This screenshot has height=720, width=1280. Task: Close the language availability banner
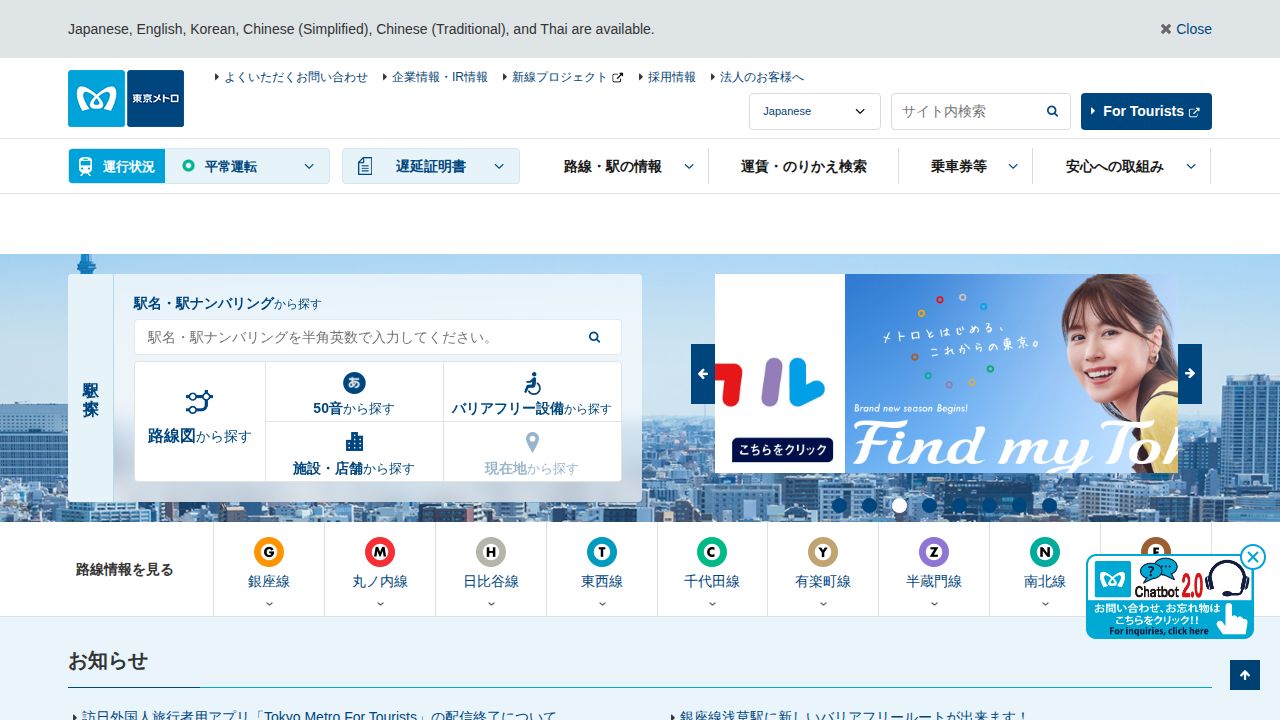click(x=1186, y=29)
